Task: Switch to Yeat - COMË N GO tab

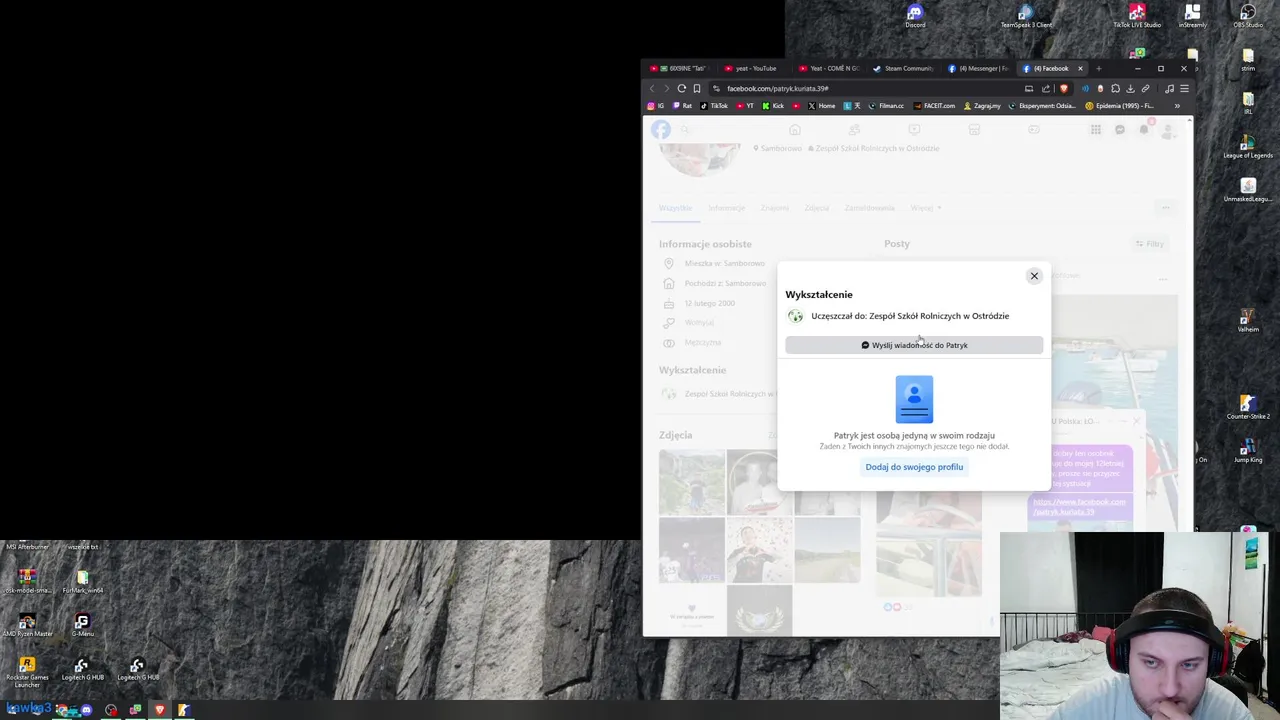Action: 830,68
